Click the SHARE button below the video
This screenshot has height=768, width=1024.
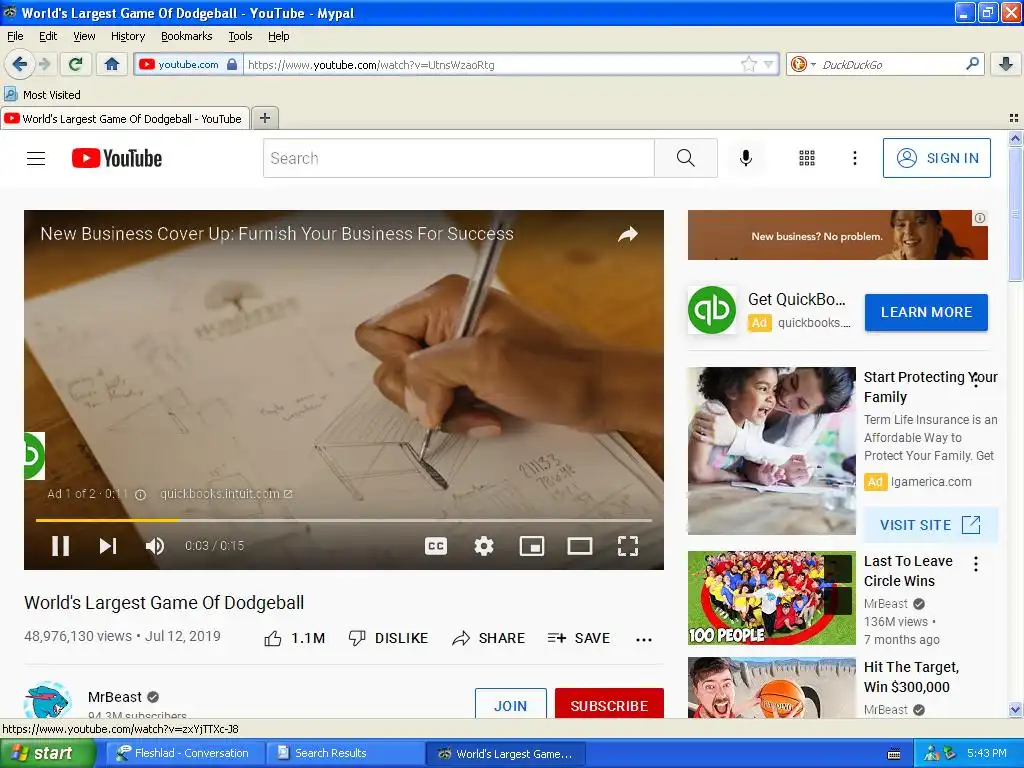pyautogui.click(x=488, y=638)
